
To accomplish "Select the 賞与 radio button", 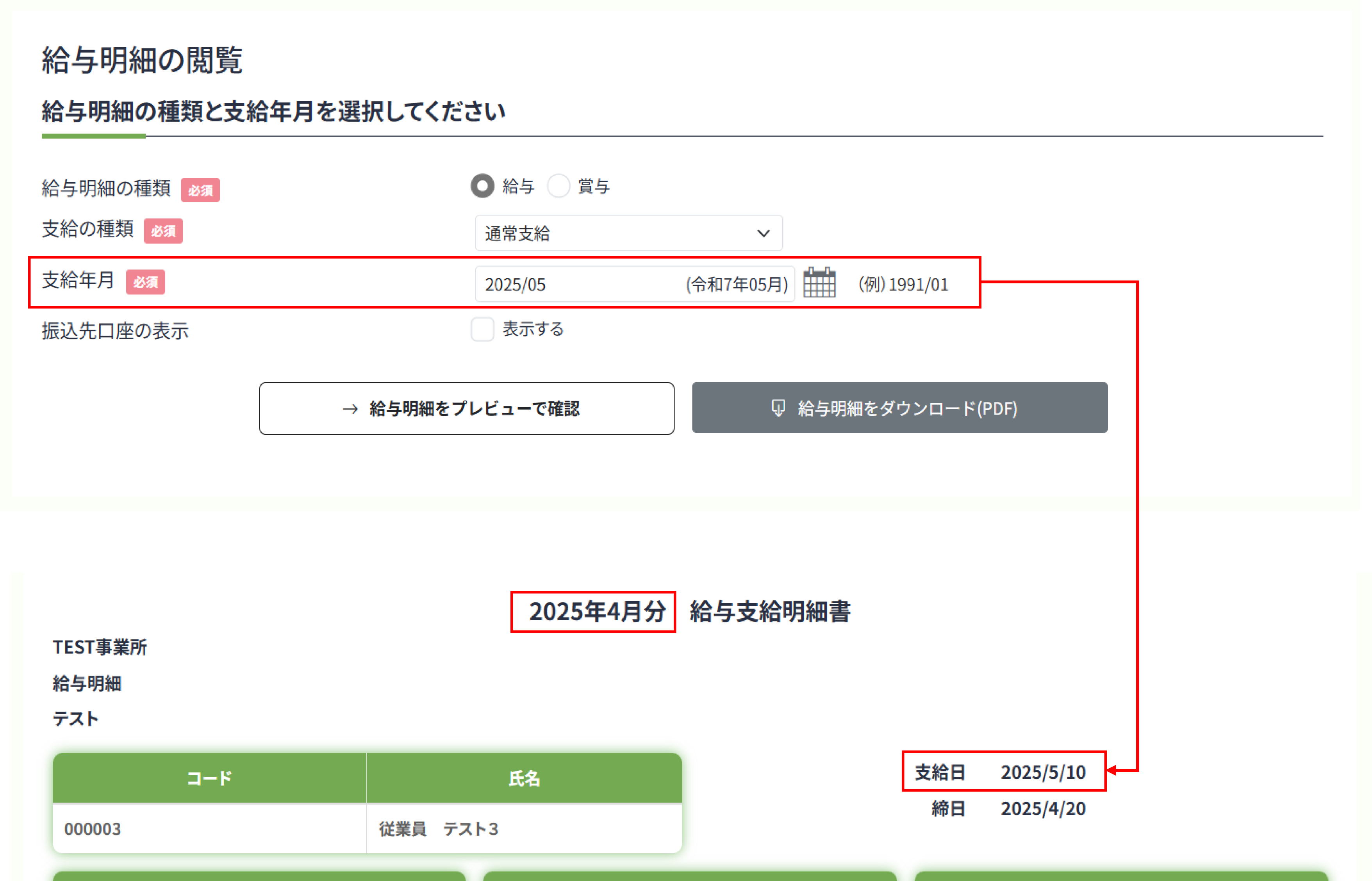I will tap(558, 186).
